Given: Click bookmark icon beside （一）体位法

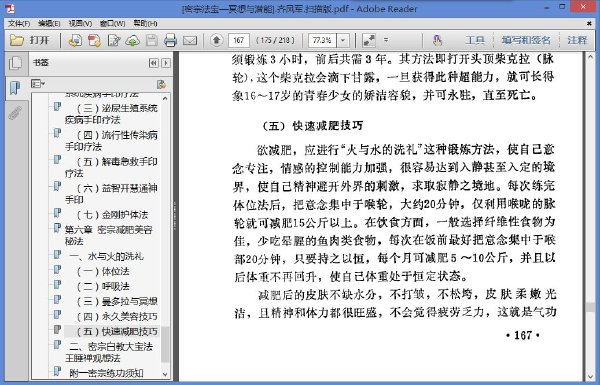Looking at the screenshot, I should 57,270.
